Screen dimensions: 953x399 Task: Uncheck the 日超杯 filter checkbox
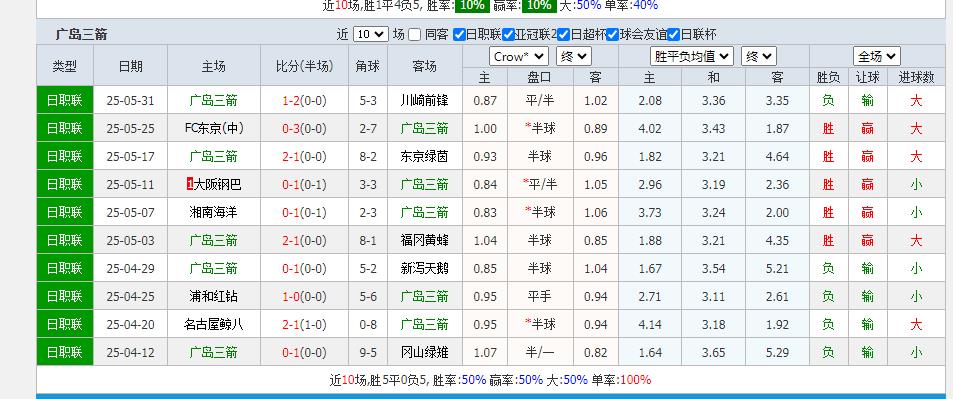[563, 35]
